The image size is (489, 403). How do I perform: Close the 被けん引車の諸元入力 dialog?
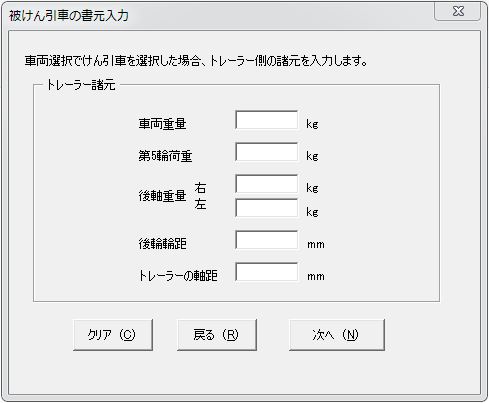[x=458, y=11]
